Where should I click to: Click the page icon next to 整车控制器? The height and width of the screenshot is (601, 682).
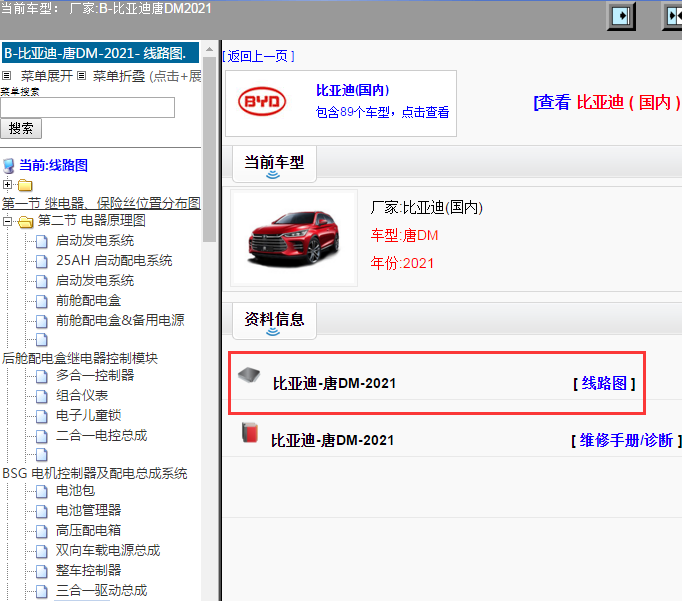tap(42, 571)
